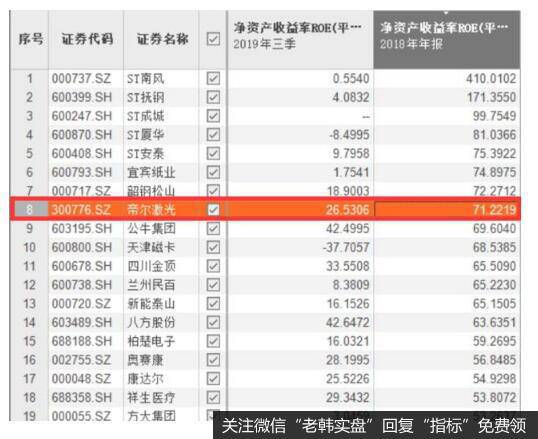Uncheck the checkbox for ST南风 row
Image resolution: width=538 pixels, height=439 pixels.
213,78
